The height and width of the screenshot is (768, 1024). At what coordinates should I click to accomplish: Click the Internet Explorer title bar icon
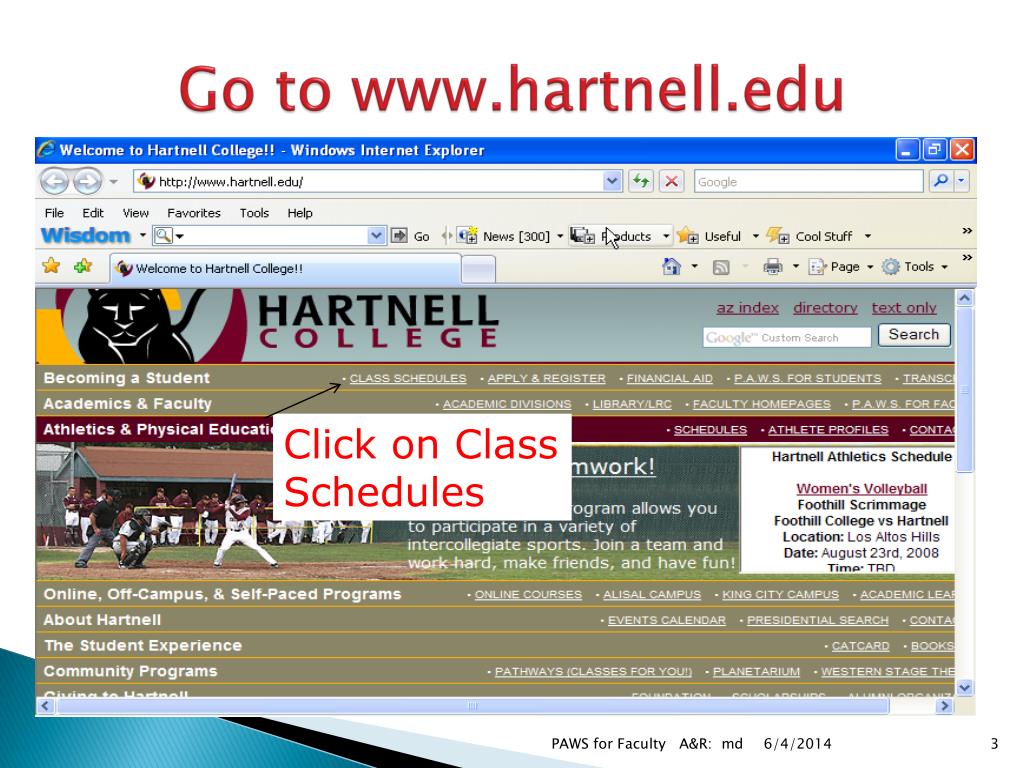pyautogui.click(x=46, y=150)
